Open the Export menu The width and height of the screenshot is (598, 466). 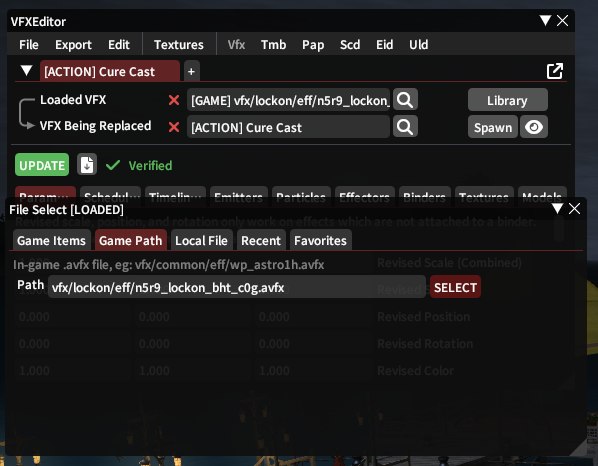pyautogui.click(x=73, y=45)
